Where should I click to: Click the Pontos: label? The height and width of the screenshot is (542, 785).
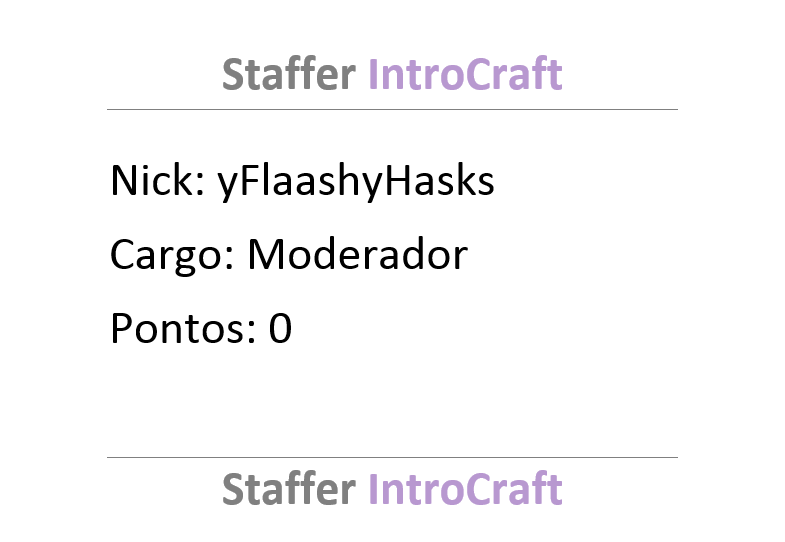coord(183,328)
